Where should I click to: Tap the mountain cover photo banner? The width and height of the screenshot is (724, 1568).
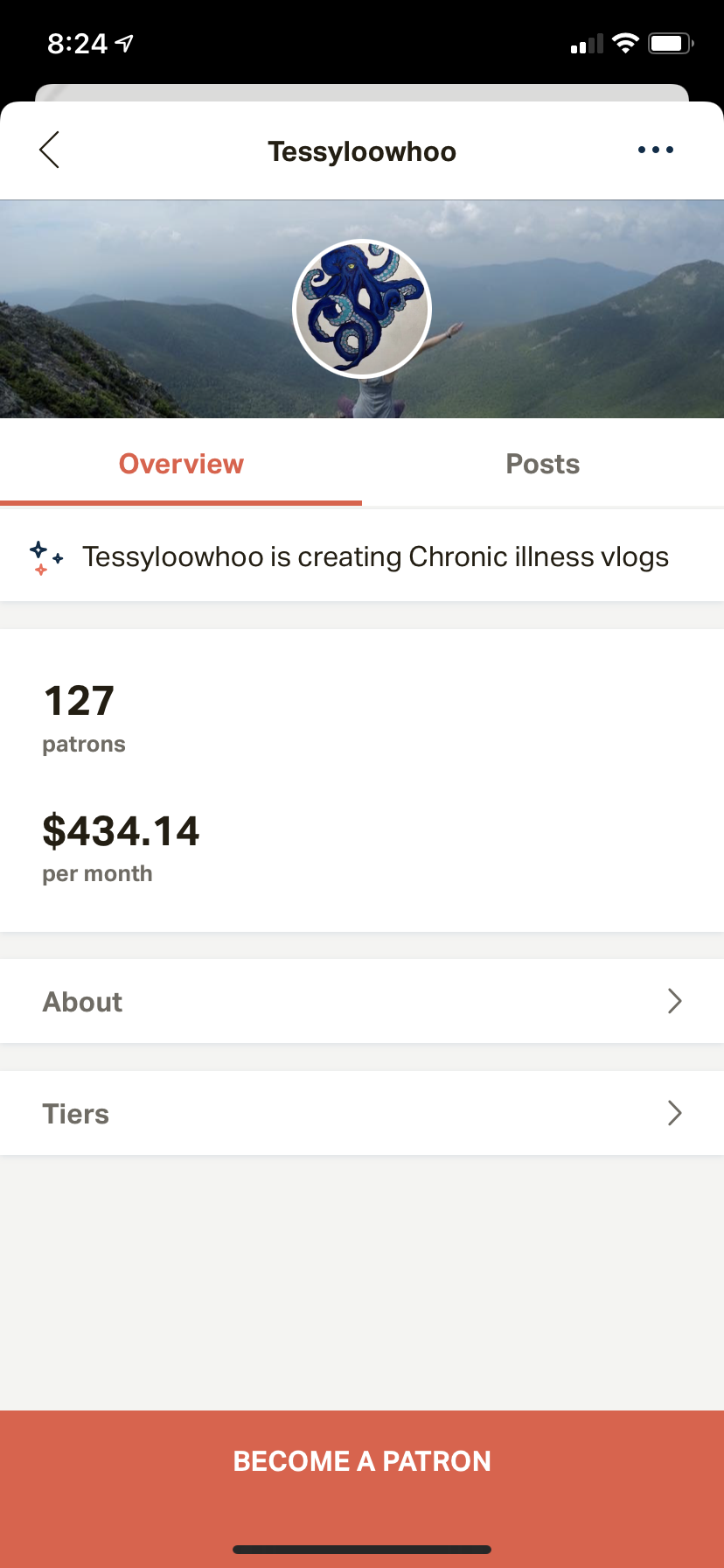(x=362, y=309)
